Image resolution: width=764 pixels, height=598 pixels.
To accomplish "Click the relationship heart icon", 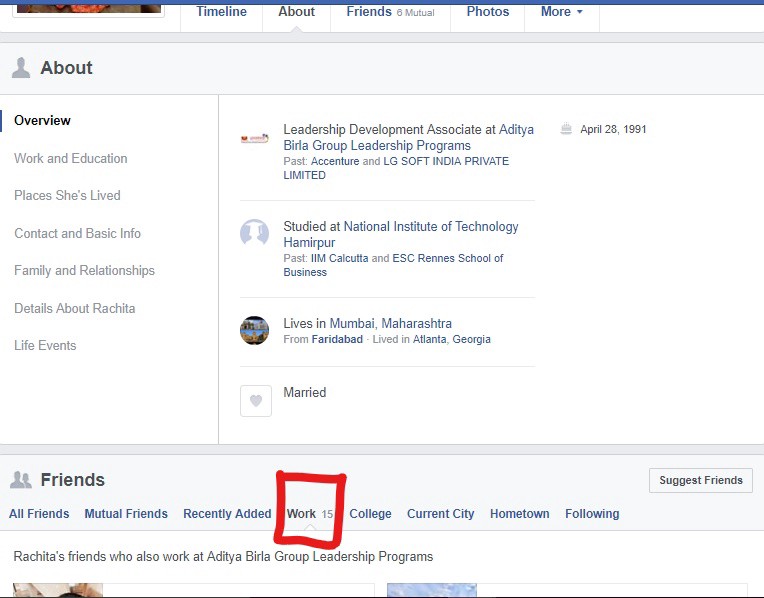I will pos(256,401).
